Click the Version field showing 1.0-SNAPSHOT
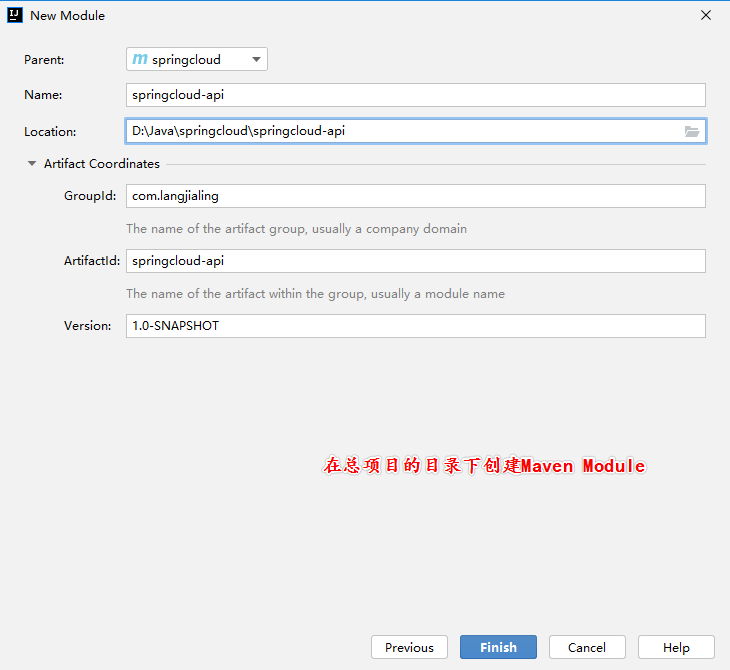 click(x=416, y=326)
